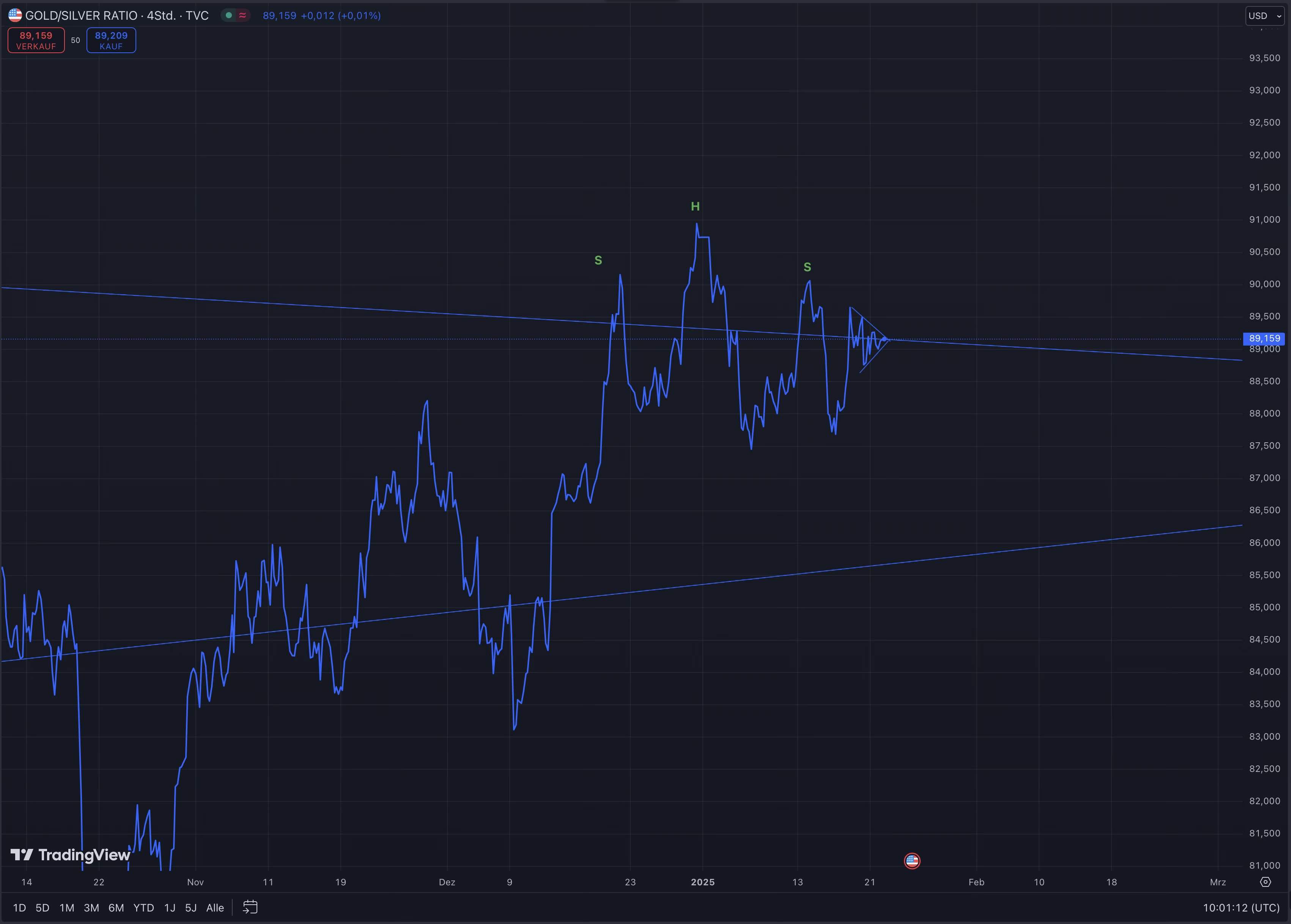
Task: Click the green market status dot
Action: coord(229,15)
